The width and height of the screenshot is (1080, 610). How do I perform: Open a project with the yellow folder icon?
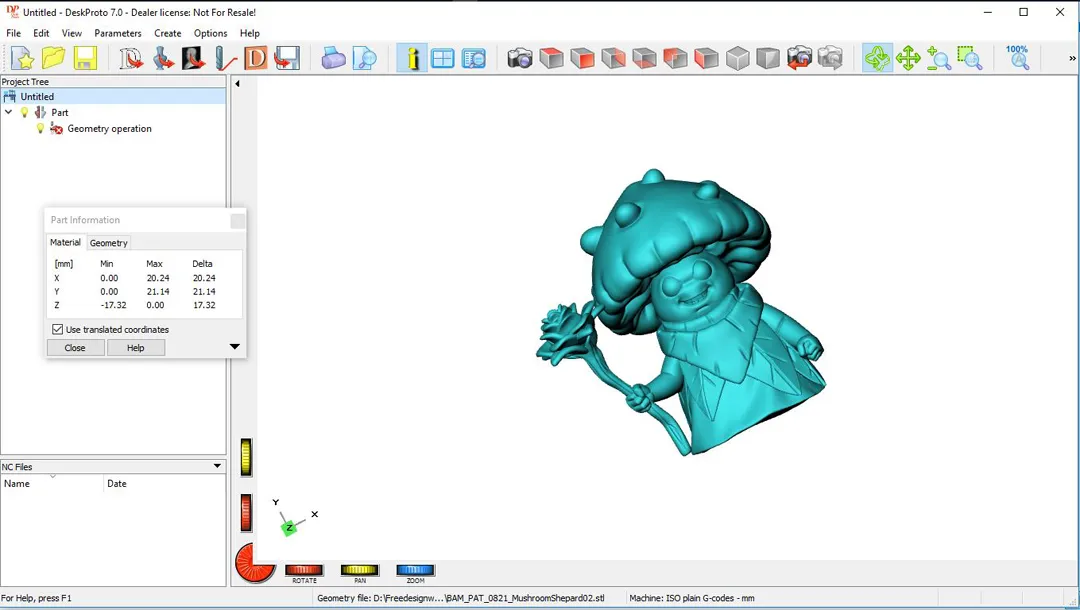tap(54, 59)
